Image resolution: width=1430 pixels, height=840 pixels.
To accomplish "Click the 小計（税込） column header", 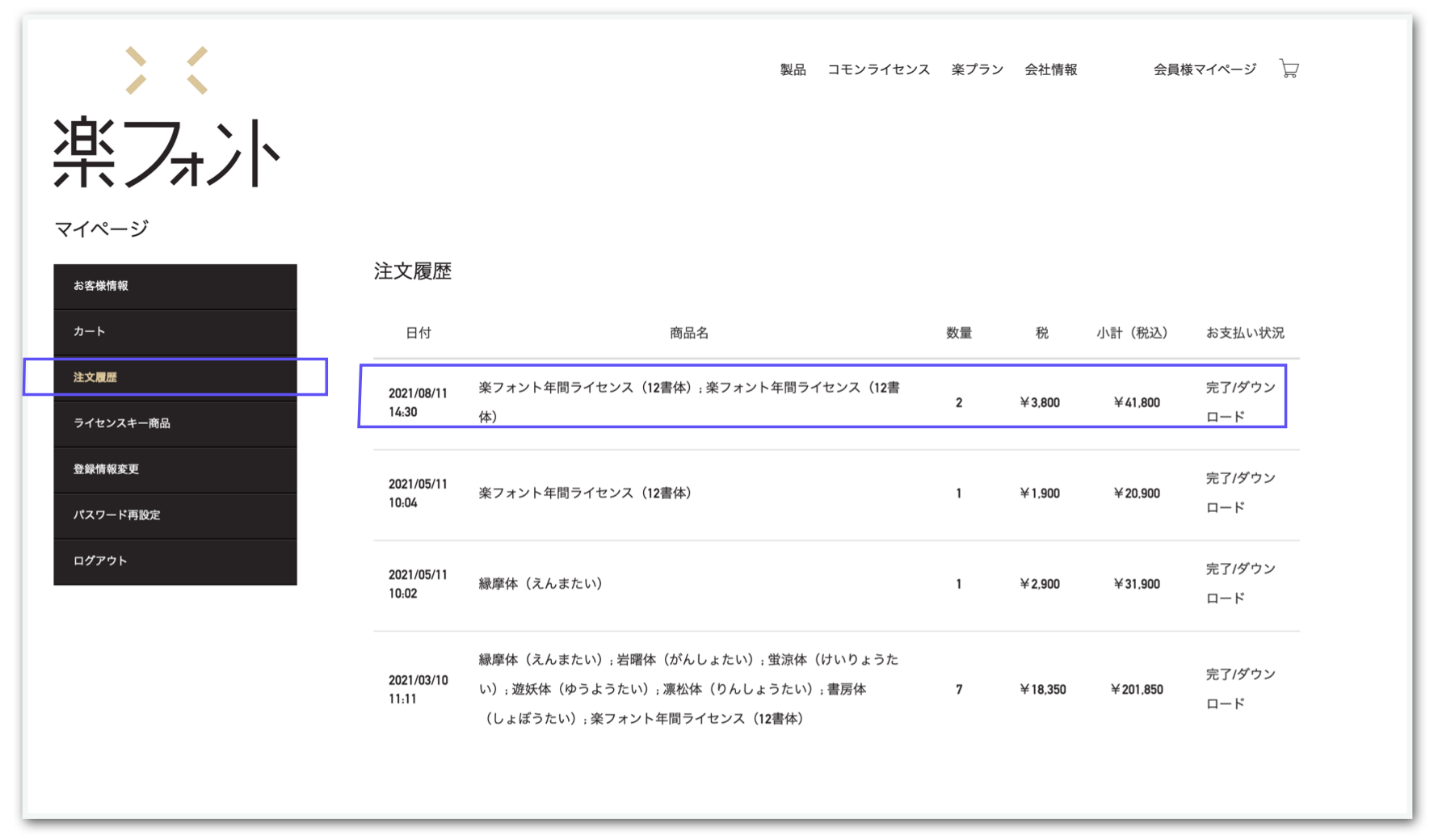I will 1132,333.
